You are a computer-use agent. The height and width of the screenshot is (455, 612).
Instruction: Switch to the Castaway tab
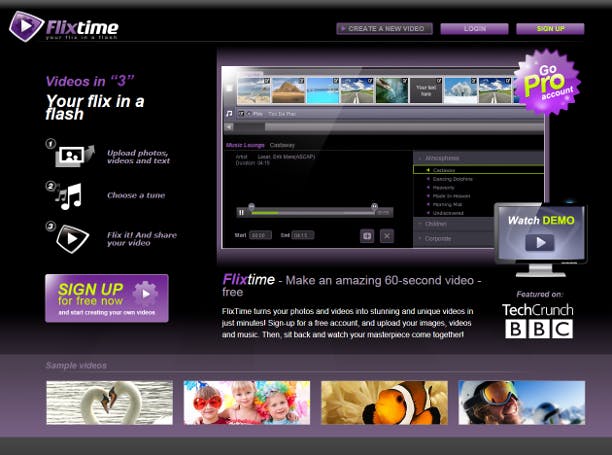[x=282, y=145]
